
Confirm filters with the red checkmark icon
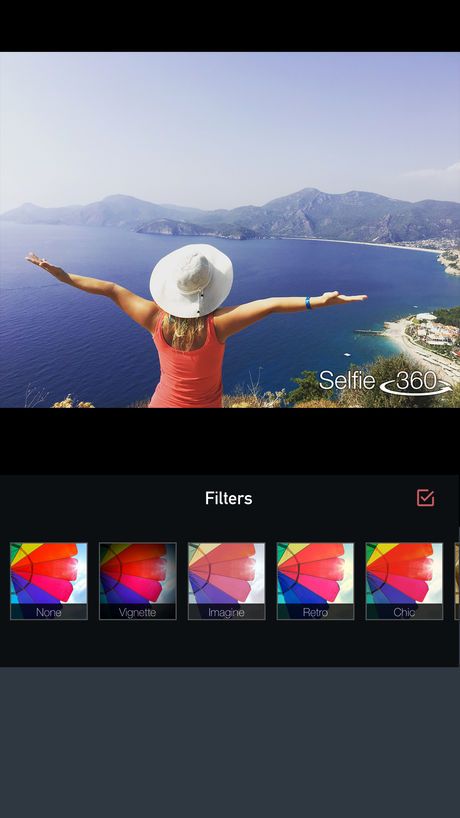425,498
